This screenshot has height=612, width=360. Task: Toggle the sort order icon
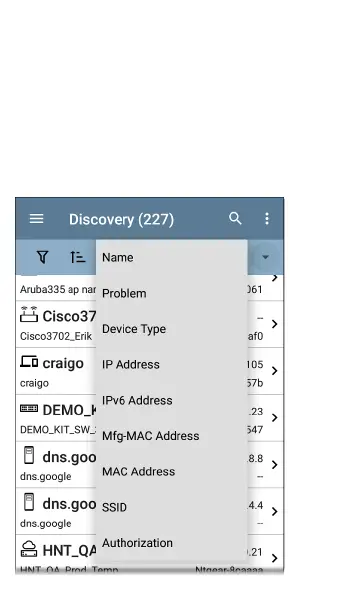(77, 257)
